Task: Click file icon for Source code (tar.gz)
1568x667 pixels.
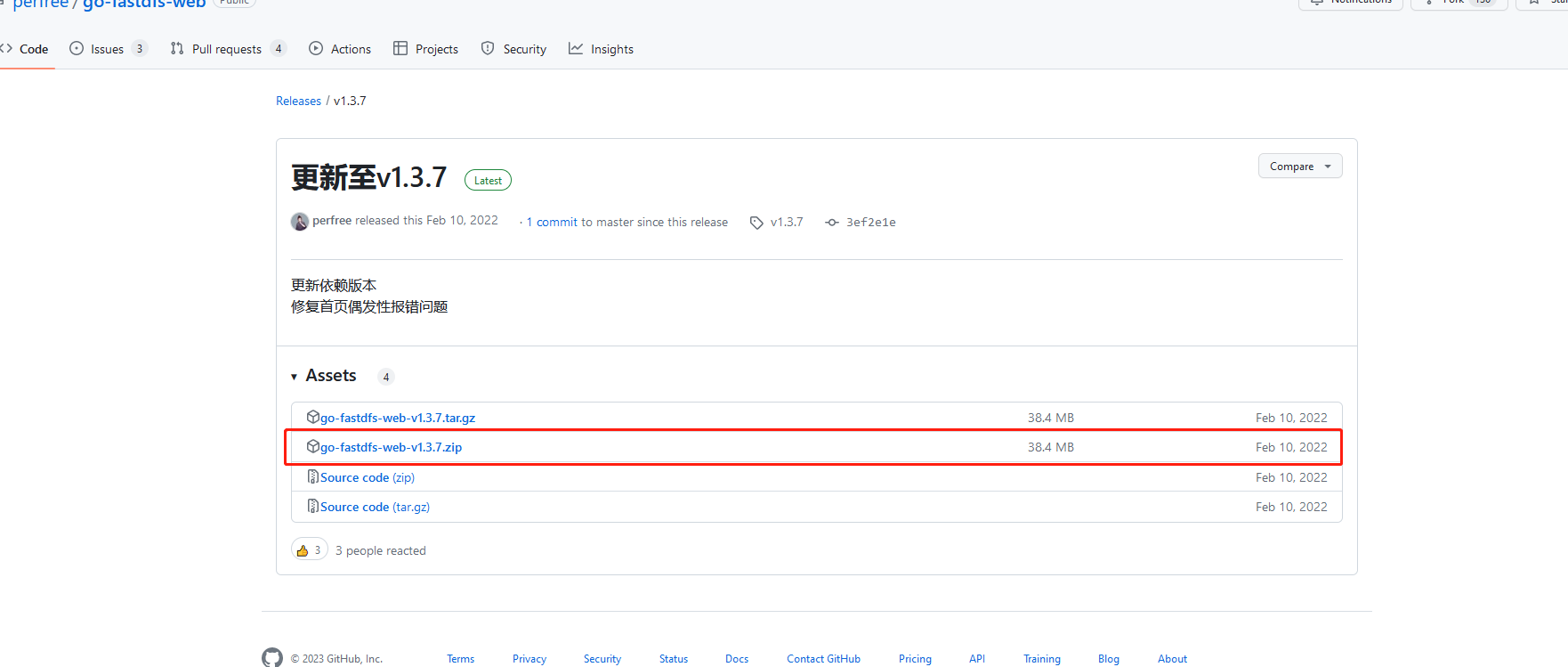Action: point(312,507)
